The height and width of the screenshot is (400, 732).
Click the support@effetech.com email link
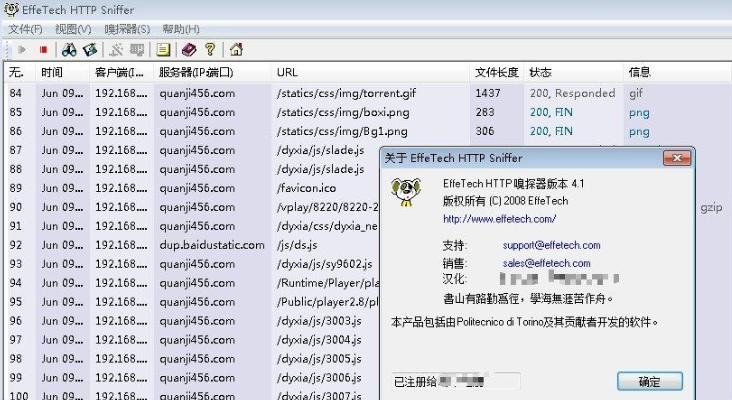[551, 245]
